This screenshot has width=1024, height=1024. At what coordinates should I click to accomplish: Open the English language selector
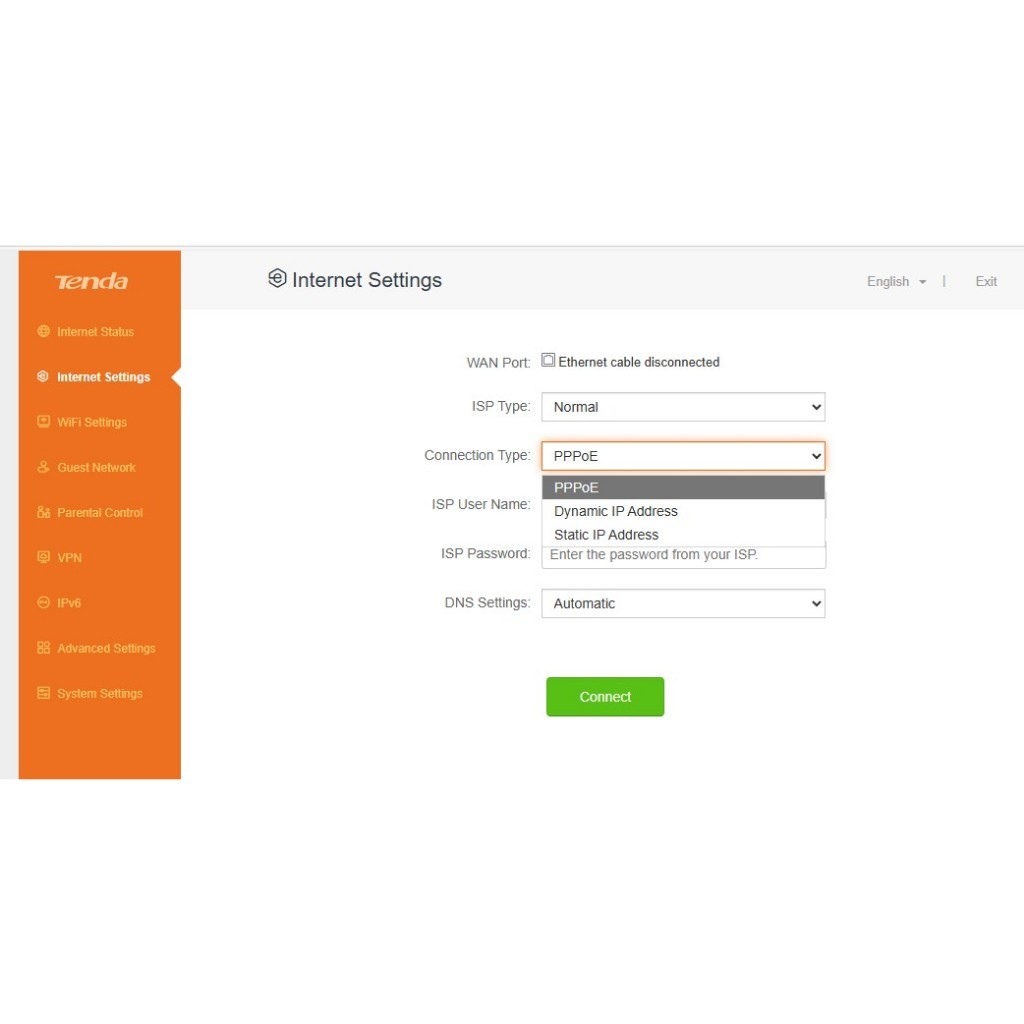point(895,282)
